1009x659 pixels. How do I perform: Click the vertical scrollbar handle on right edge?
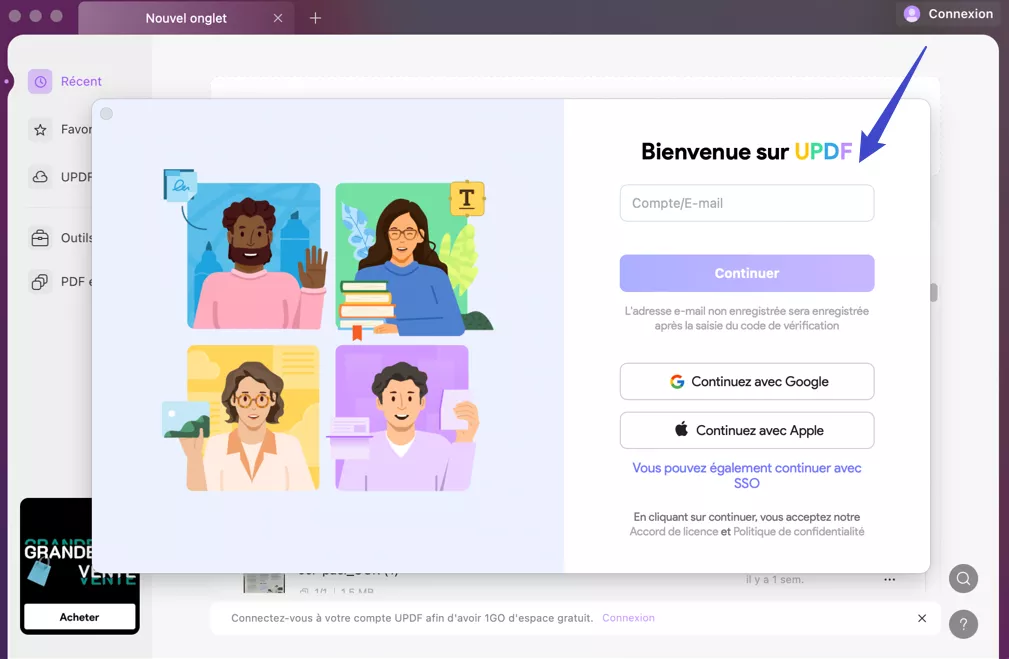click(934, 292)
